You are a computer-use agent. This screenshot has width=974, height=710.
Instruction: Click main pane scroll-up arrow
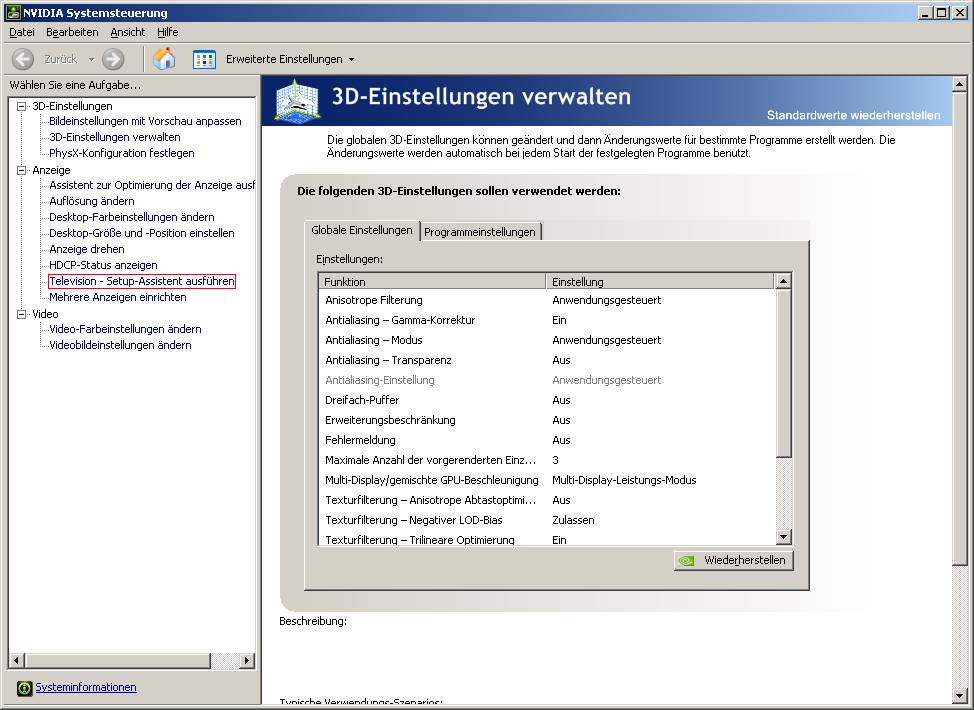[x=960, y=84]
